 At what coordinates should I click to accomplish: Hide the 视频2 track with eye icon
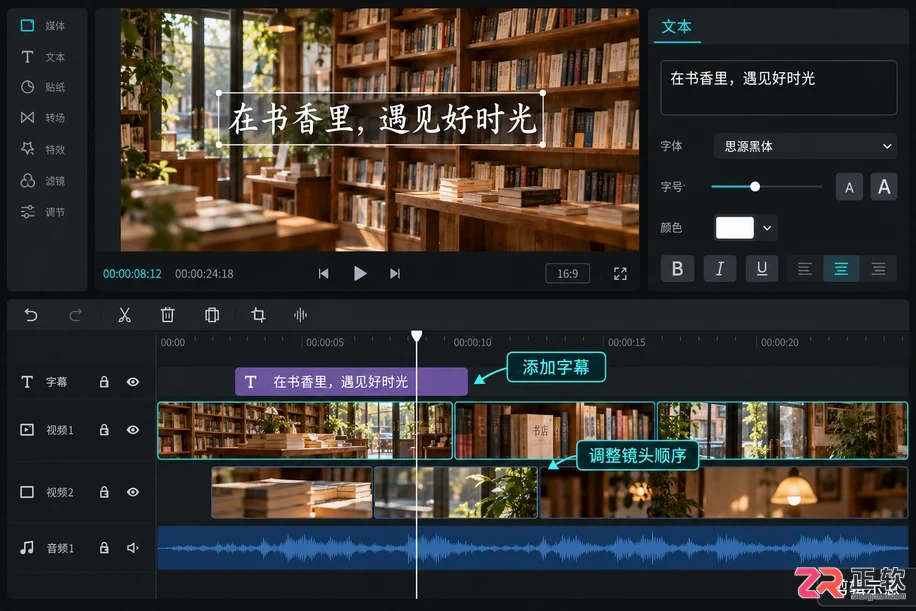coord(133,492)
